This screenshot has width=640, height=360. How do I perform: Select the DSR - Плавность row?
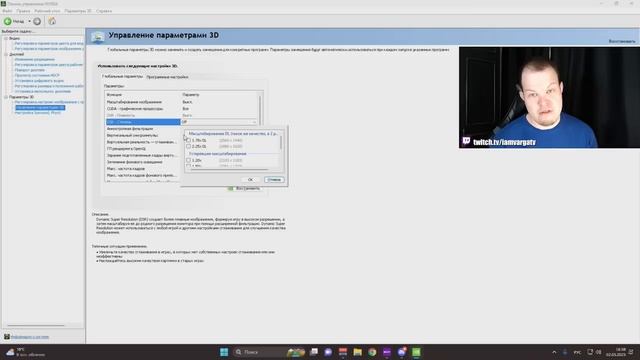(x=182, y=116)
